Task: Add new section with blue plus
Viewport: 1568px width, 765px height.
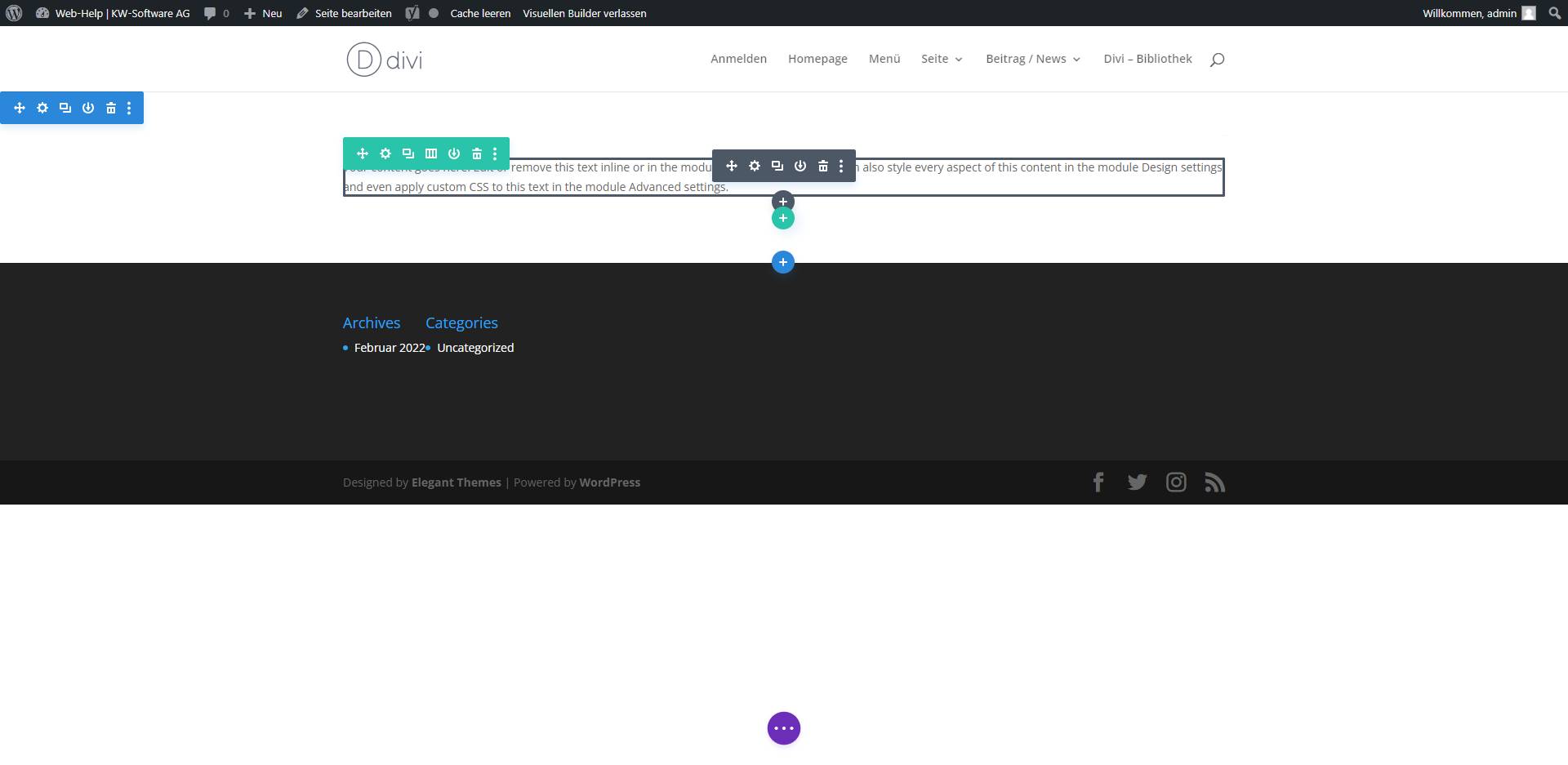Action: 783,262
